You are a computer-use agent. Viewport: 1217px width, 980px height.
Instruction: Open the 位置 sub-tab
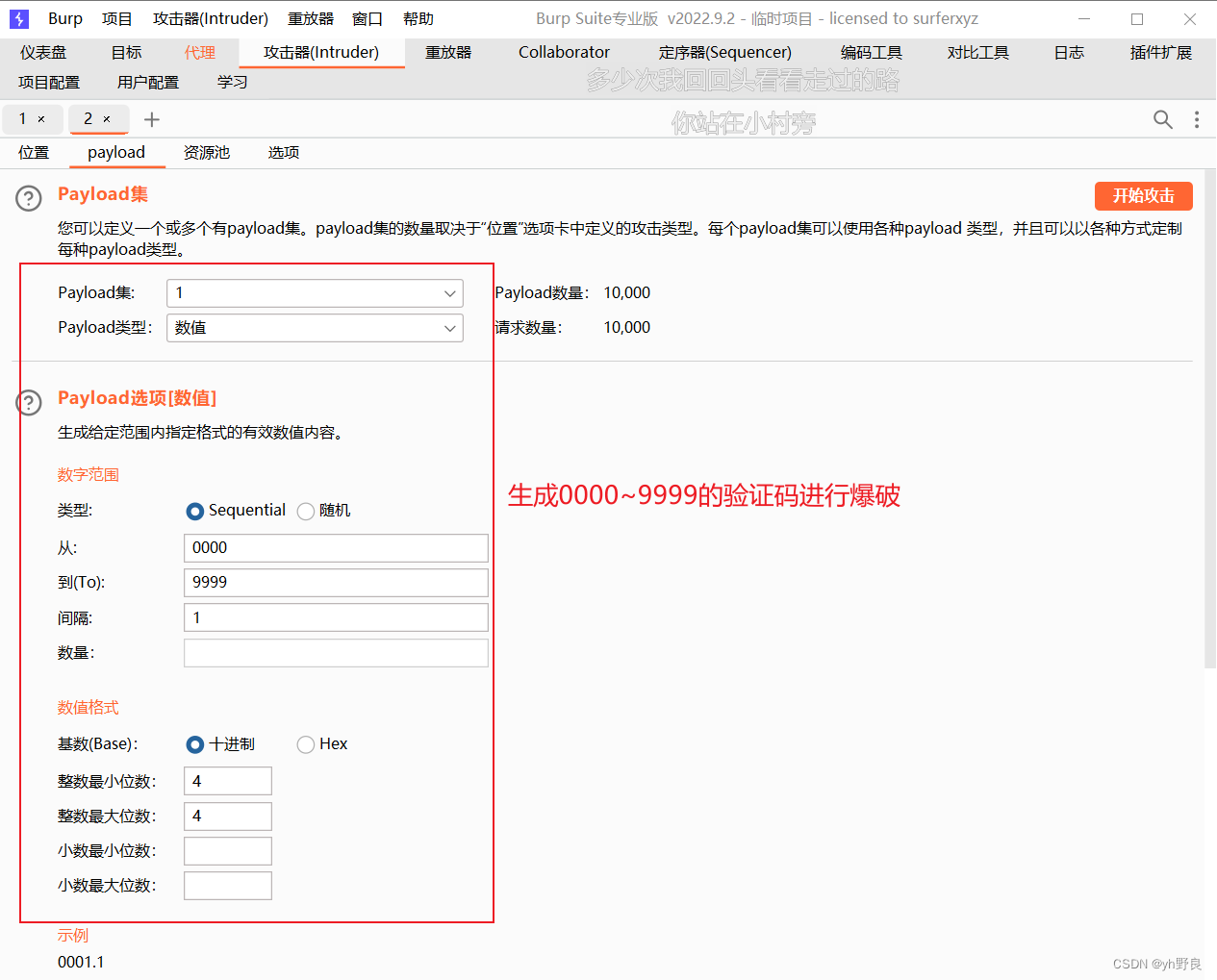[34, 153]
